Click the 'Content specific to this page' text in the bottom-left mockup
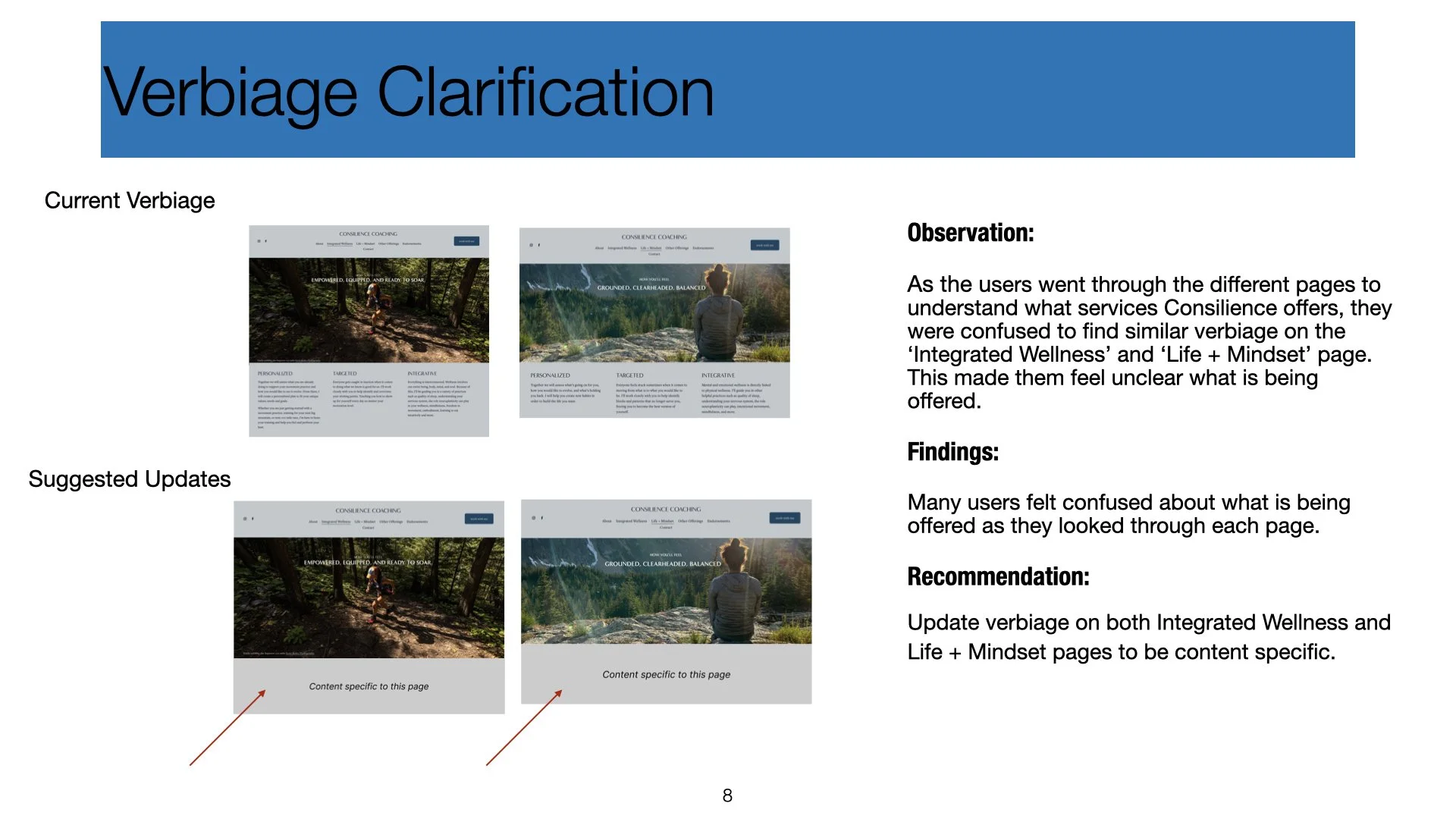This screenshot has height=819, width=1456. pos(369,686)
